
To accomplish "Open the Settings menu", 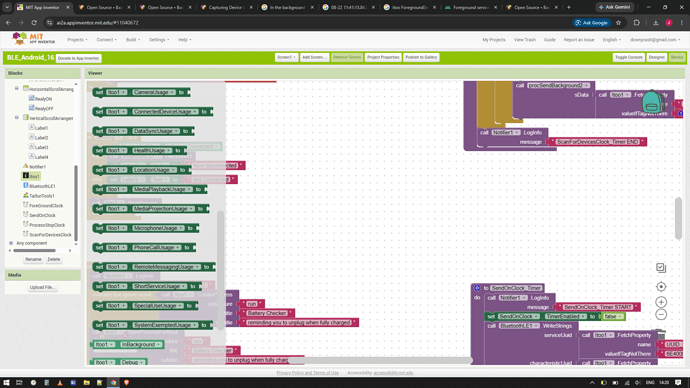I will [159, 40].
